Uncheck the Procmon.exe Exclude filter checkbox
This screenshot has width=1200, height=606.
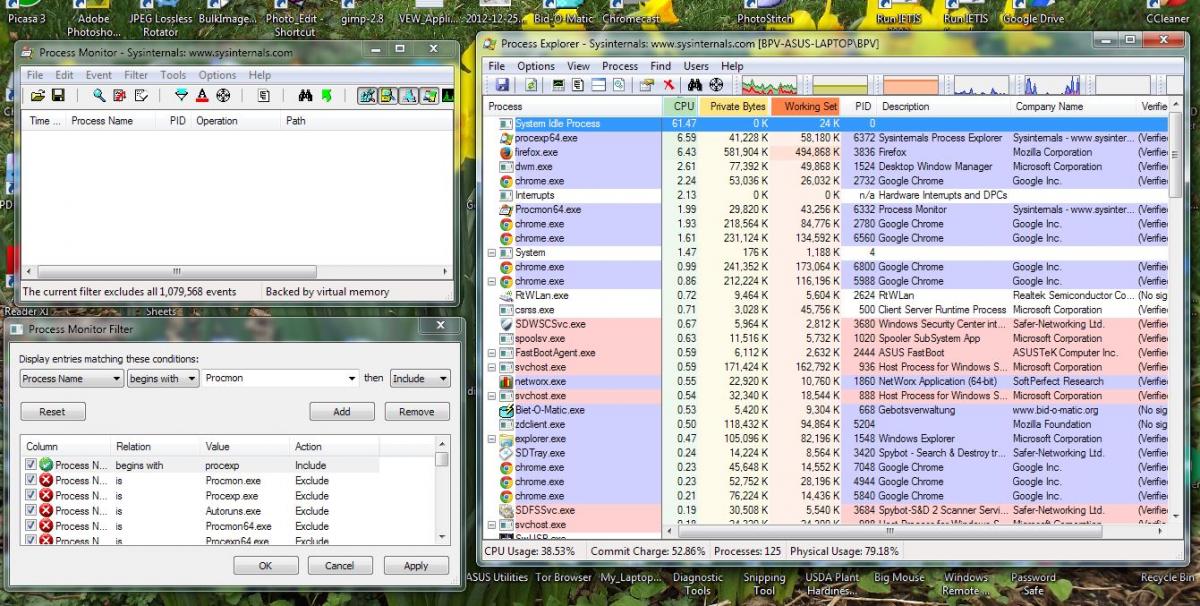pos(30,480)
